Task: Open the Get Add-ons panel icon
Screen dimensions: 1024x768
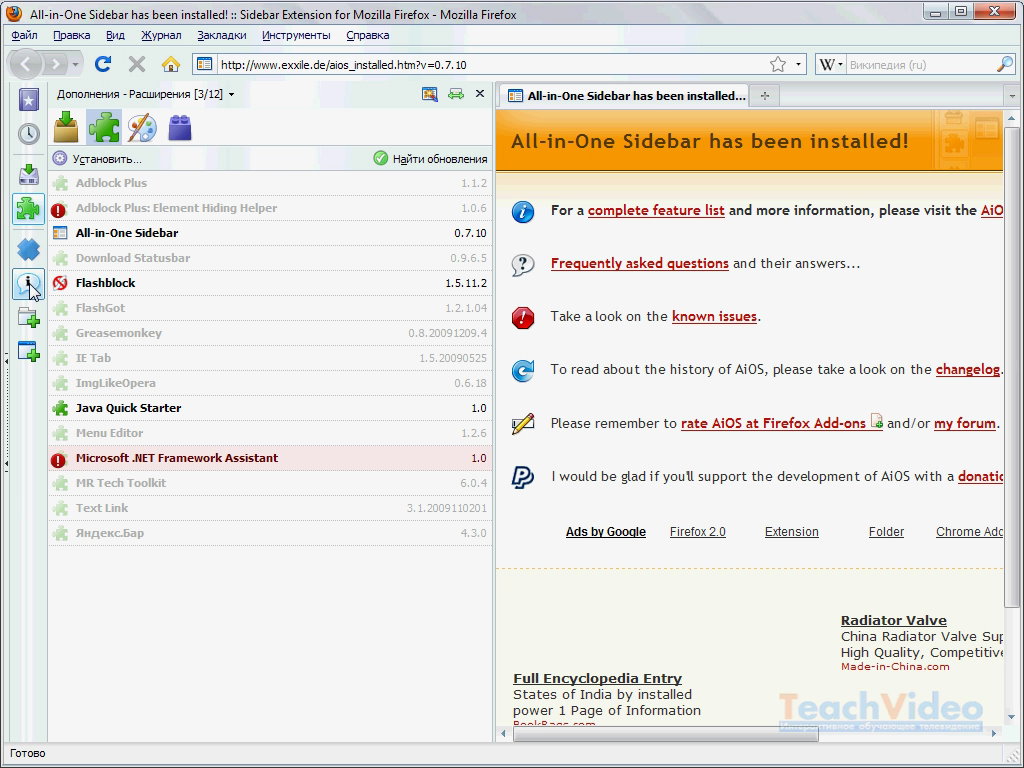Action: click(x=66, y=127)
